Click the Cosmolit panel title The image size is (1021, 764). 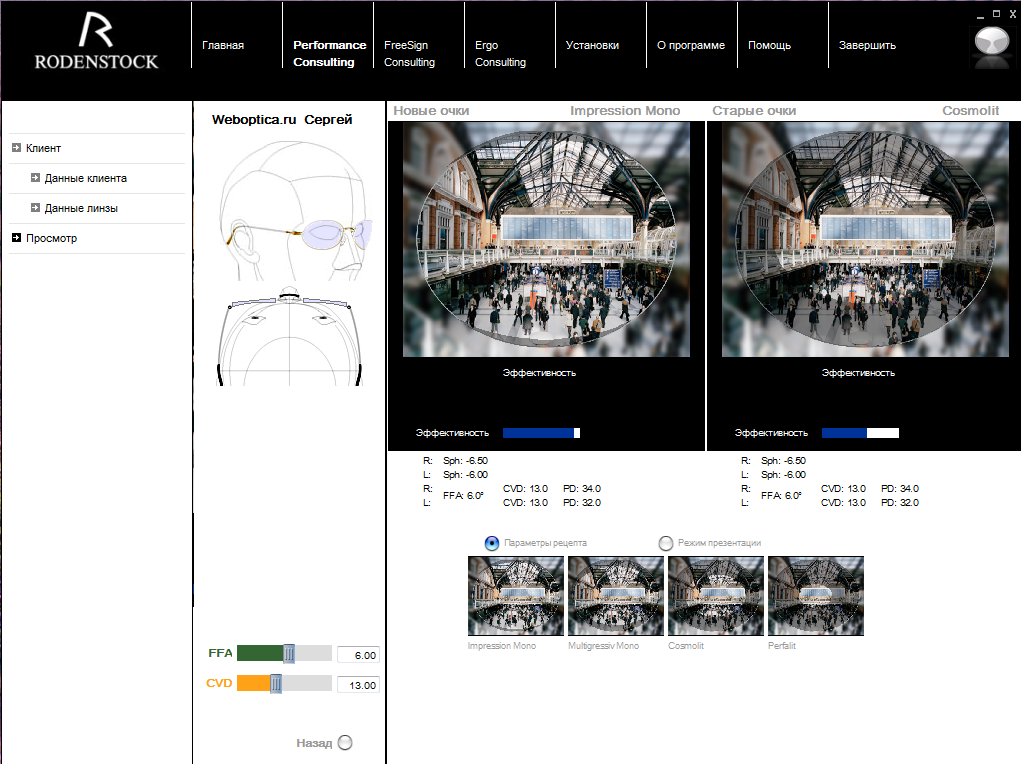pyautogui.click(x=970, y=111)
